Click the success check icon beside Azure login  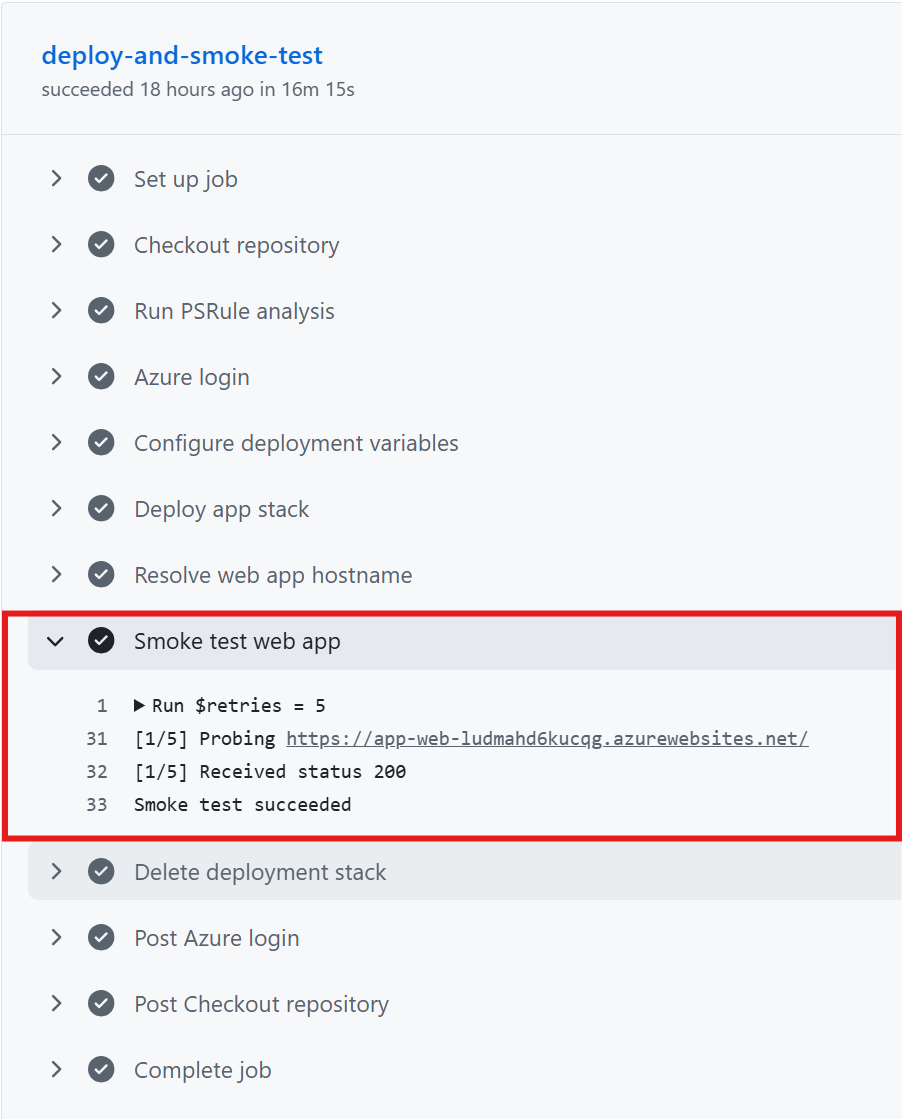101,377
